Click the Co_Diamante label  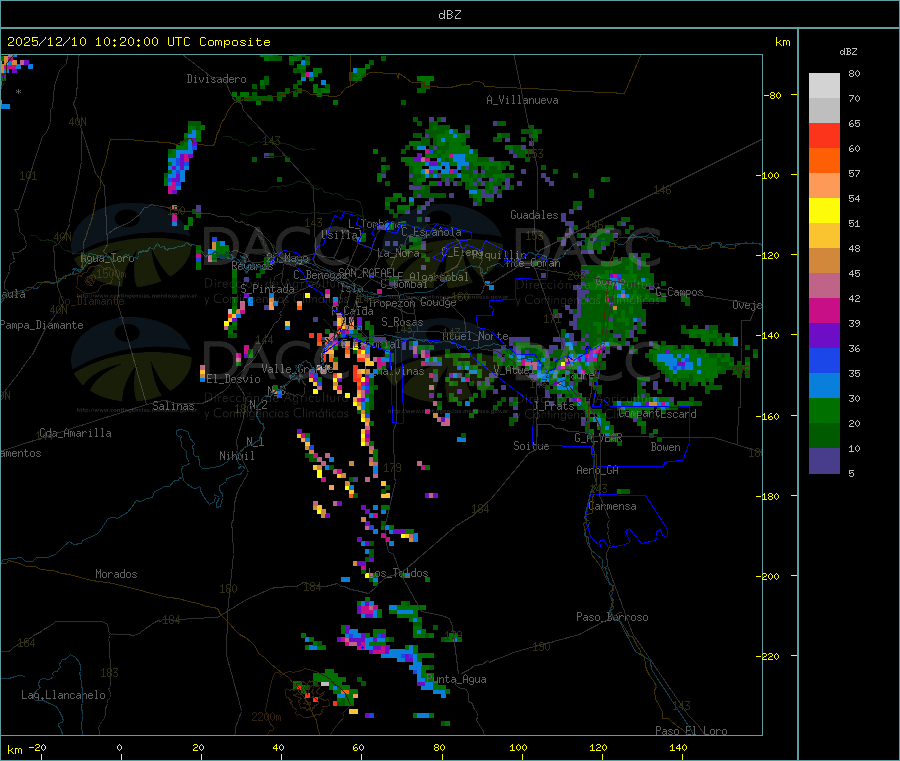pyautogui.click(x=91, y=301)
